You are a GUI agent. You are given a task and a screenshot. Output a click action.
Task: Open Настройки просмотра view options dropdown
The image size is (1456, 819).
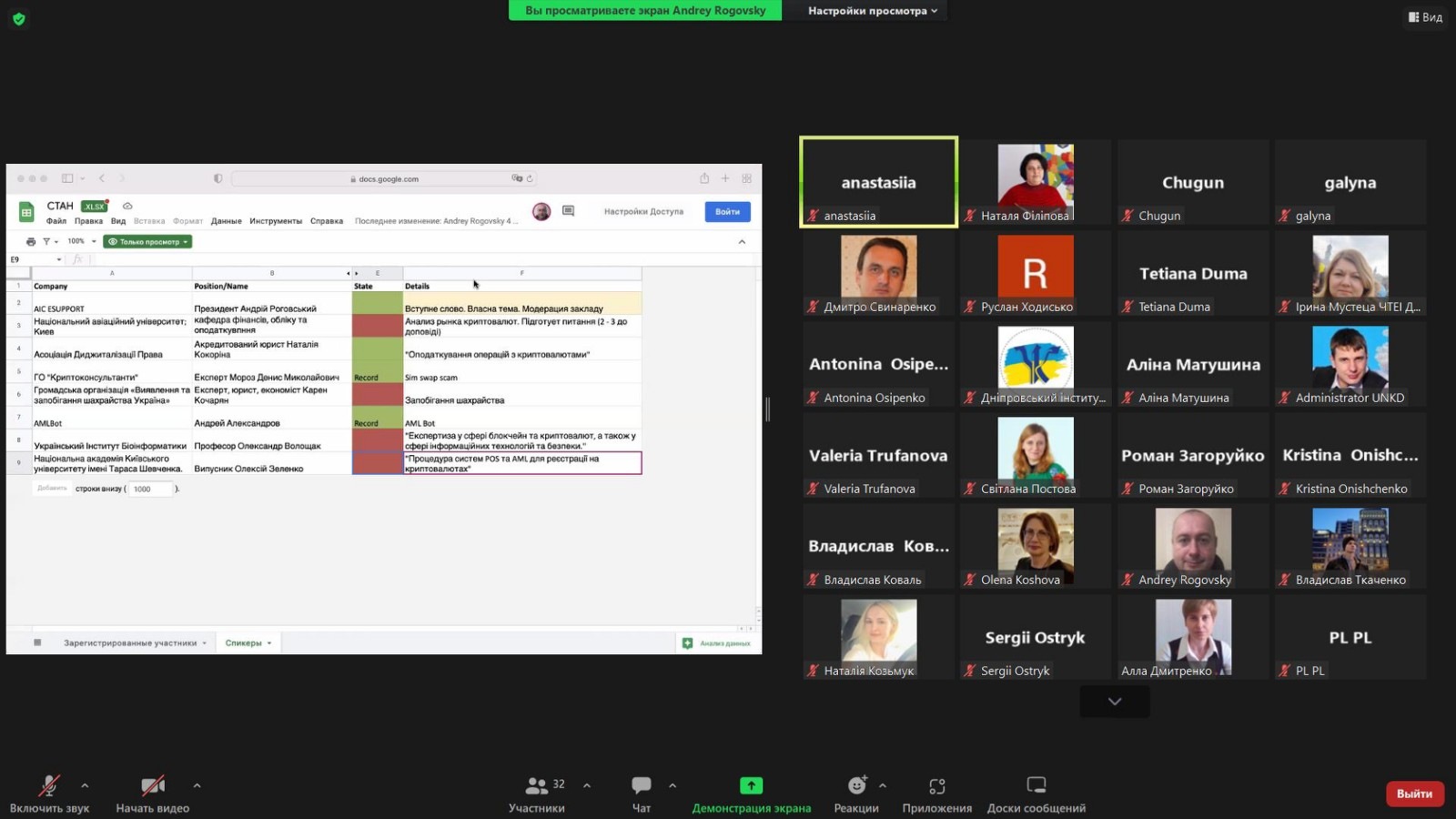tap(873, 11)
